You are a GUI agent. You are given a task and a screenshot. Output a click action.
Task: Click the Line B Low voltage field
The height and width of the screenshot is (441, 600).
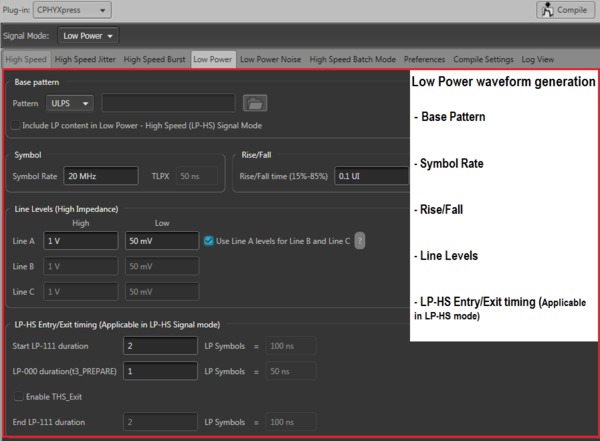(x=162, y=266)
